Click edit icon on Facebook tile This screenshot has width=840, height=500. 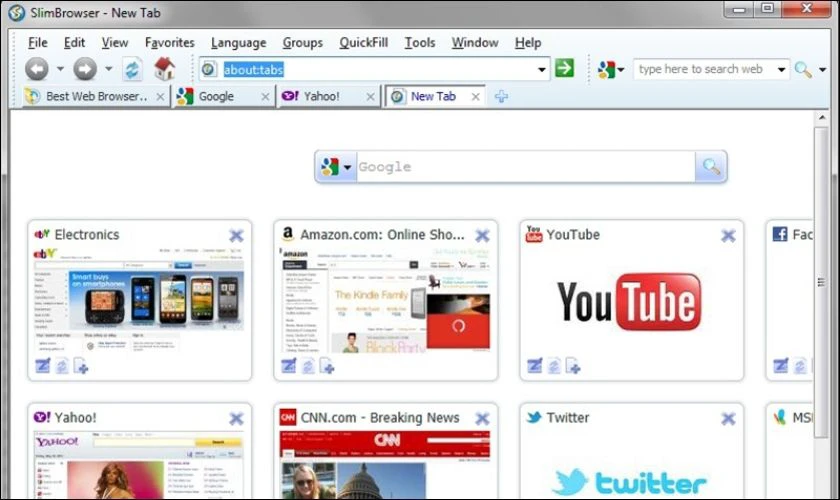click(781, 366)
